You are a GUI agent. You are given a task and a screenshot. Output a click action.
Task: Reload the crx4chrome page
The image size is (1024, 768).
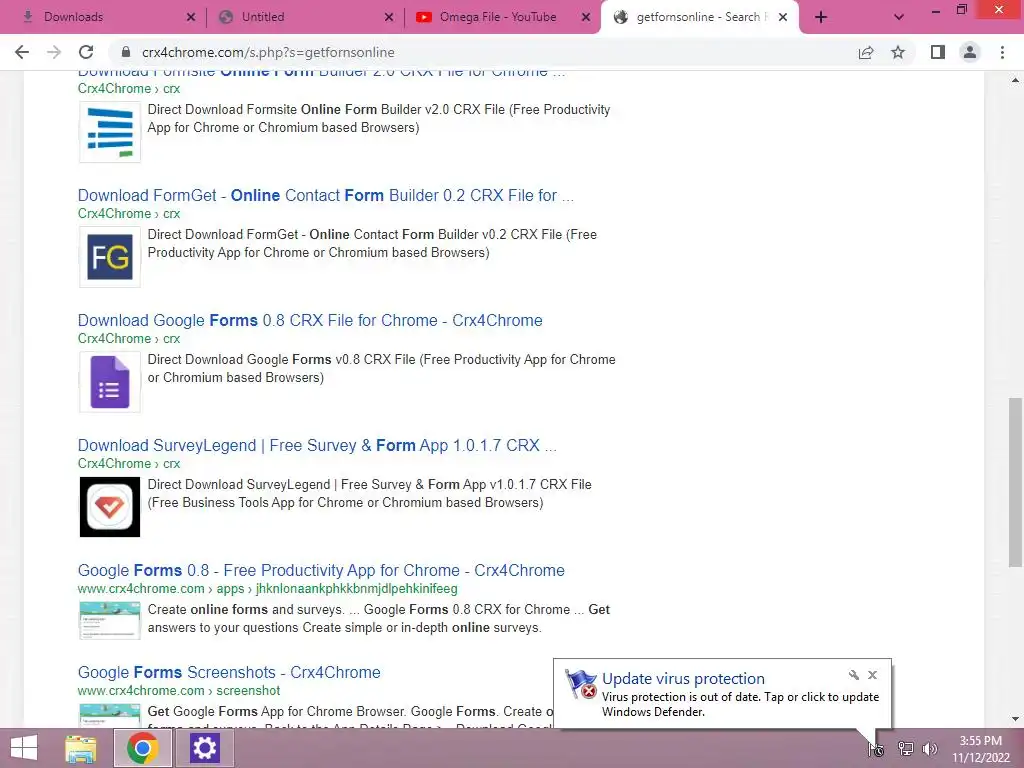point(86,52)
